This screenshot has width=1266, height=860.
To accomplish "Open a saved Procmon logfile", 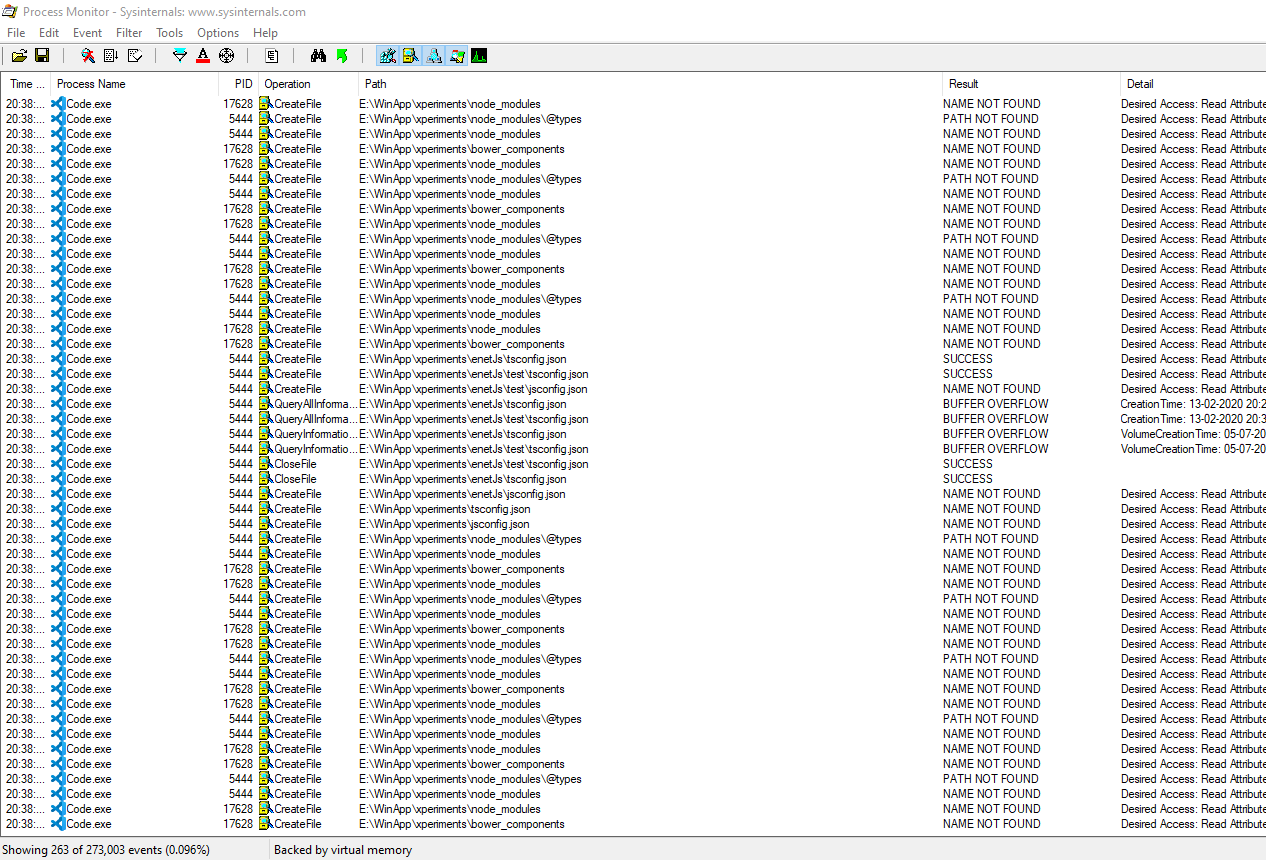I will (18, 55).
